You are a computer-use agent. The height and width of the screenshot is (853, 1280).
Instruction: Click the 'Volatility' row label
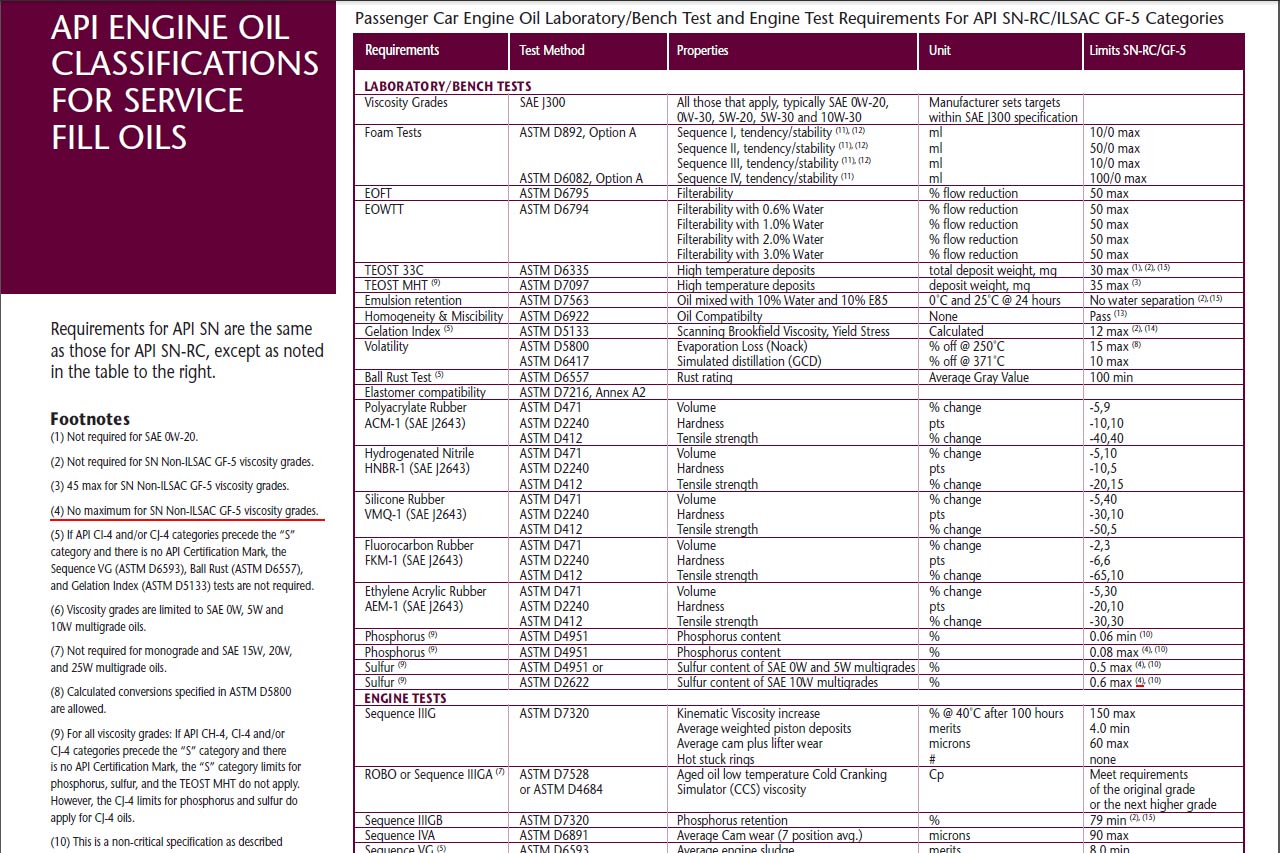[x=386, y=346]
